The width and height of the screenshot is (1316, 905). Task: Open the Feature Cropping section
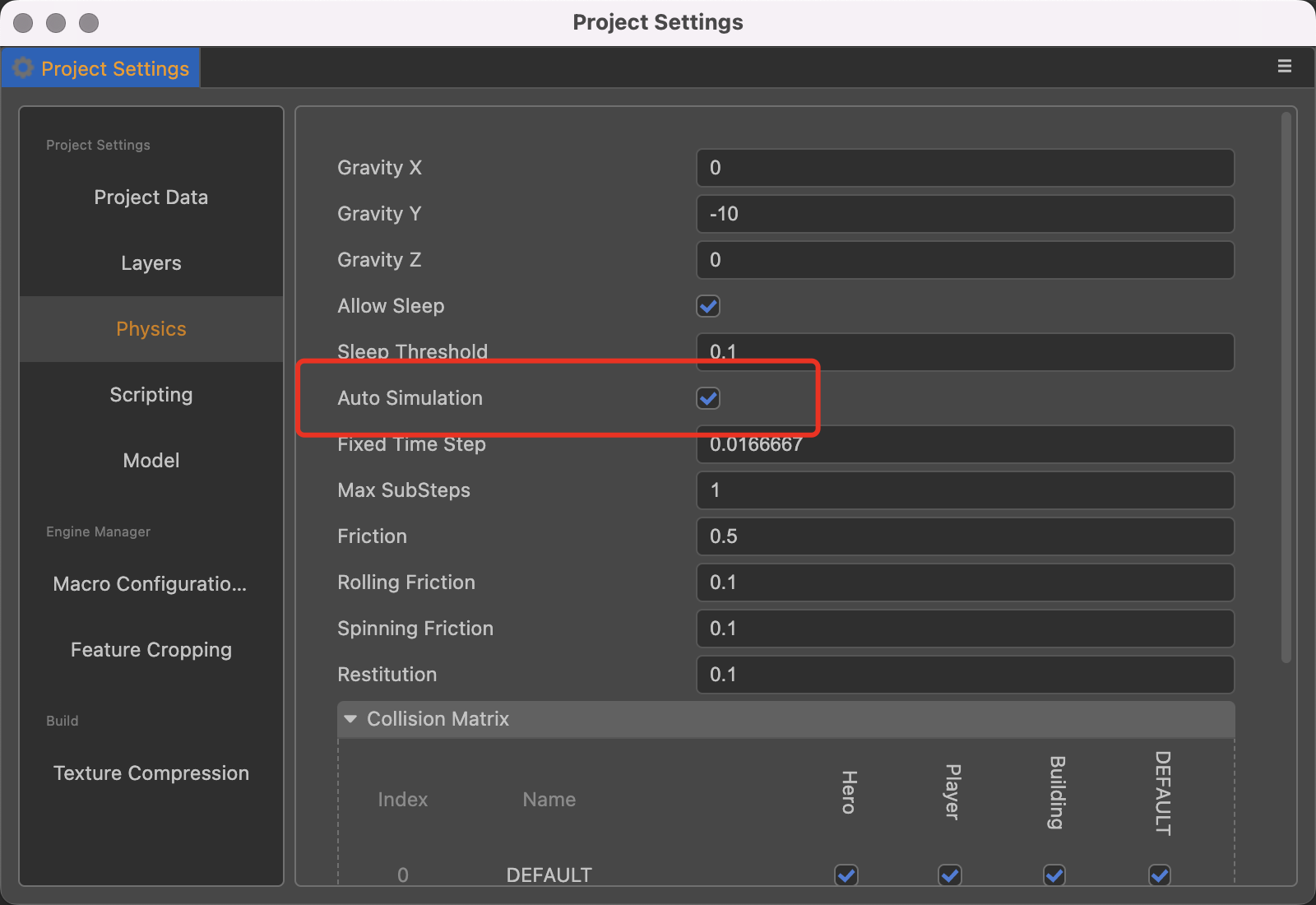click(151, 650)
